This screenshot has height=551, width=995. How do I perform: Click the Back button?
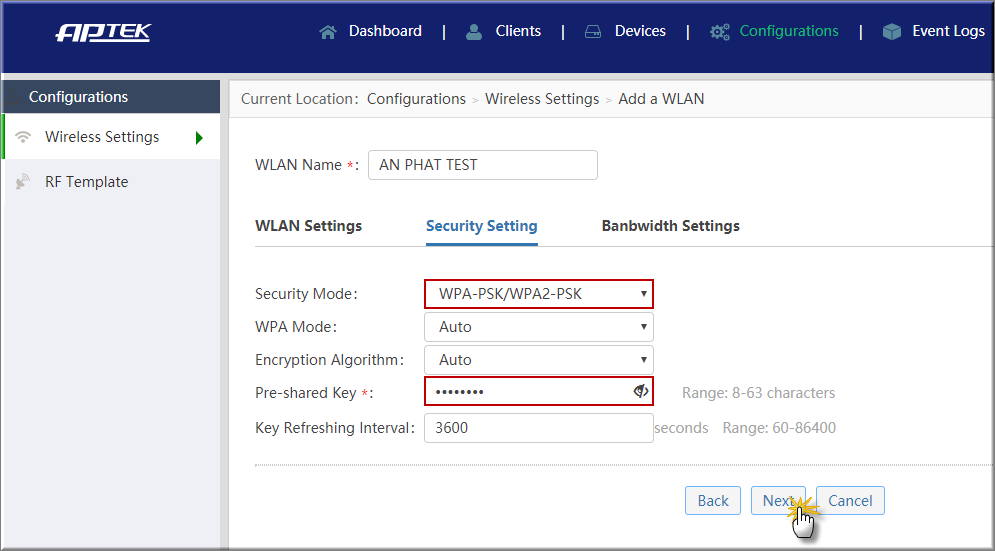[713, 501]
